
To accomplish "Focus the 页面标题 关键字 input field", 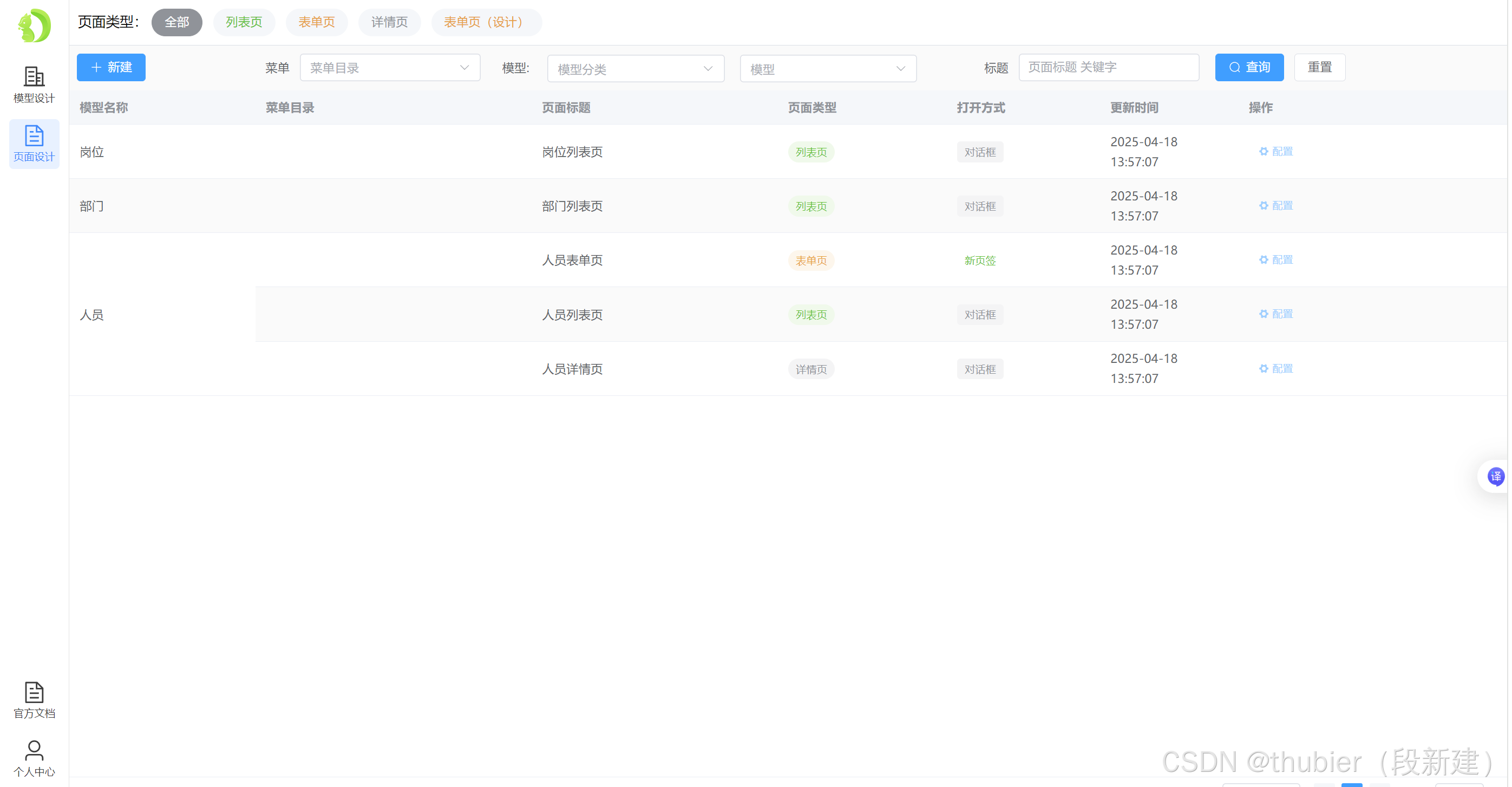I will point(1108,68).
